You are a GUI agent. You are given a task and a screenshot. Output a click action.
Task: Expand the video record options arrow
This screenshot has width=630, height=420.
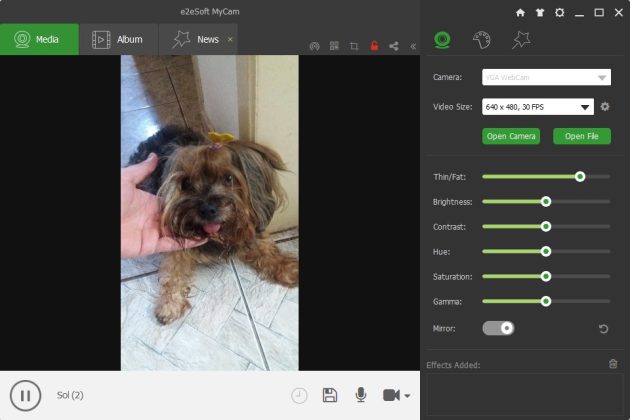tap(407, 396)
